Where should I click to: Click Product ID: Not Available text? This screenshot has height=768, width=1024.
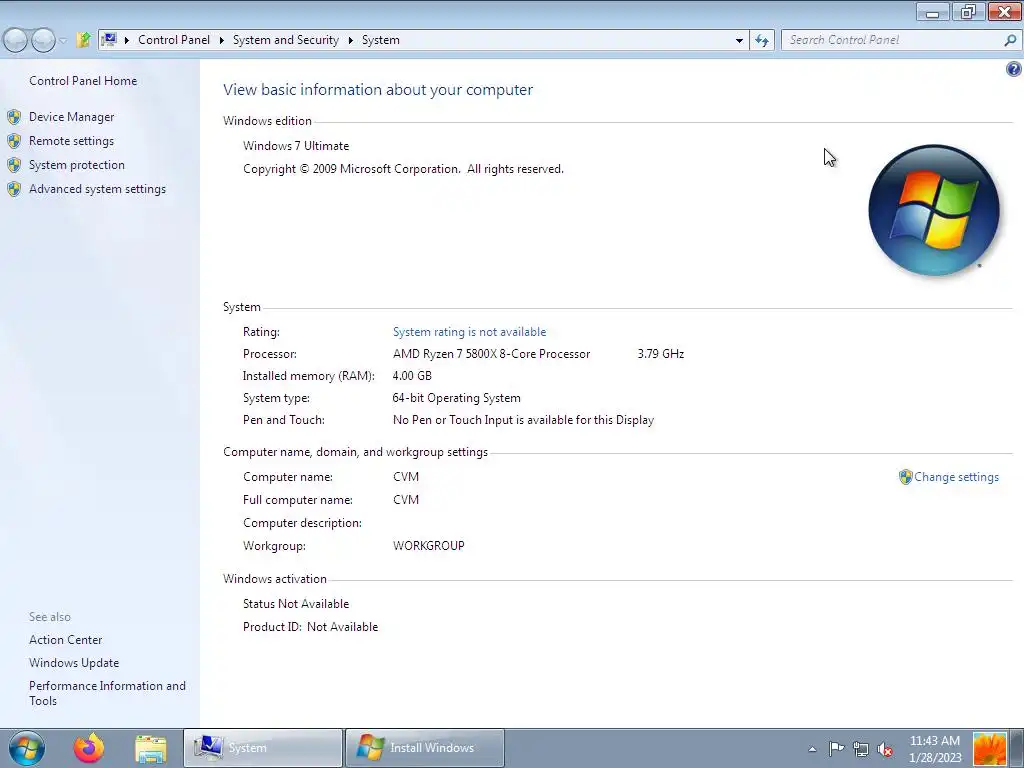point(310,627)
